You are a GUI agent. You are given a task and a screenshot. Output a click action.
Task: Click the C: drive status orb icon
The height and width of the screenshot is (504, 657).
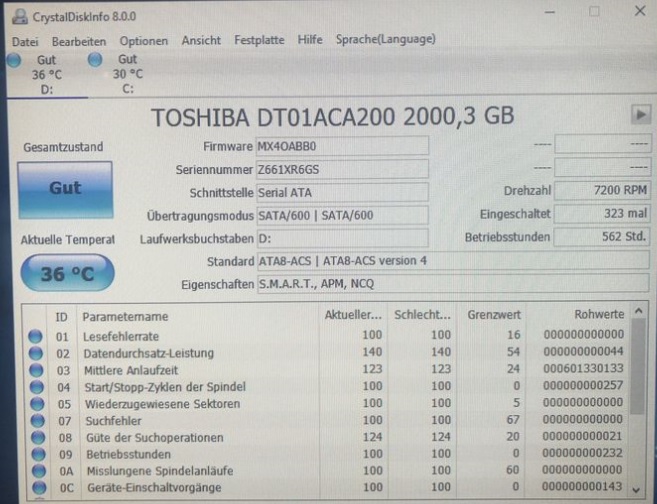pyautogui.click(x=95, y=60)
